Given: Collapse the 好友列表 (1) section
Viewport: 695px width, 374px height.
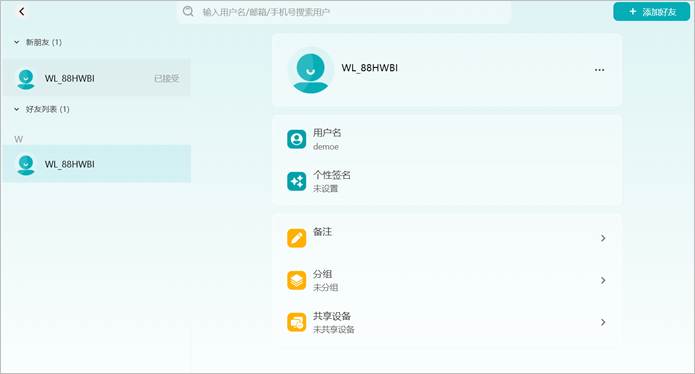Looking at the screenshot, I should [x=17, y=109].
